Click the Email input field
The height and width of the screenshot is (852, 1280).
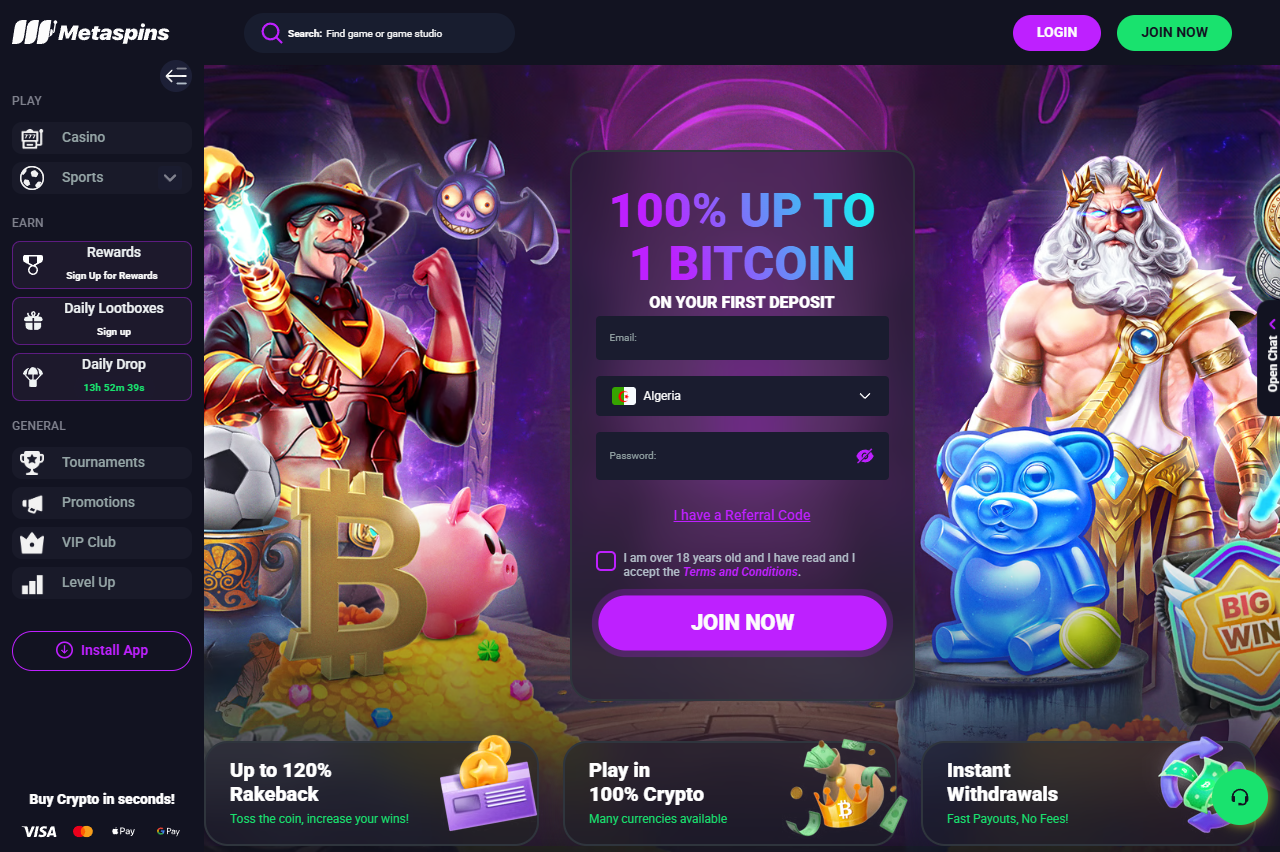(742, 338)
